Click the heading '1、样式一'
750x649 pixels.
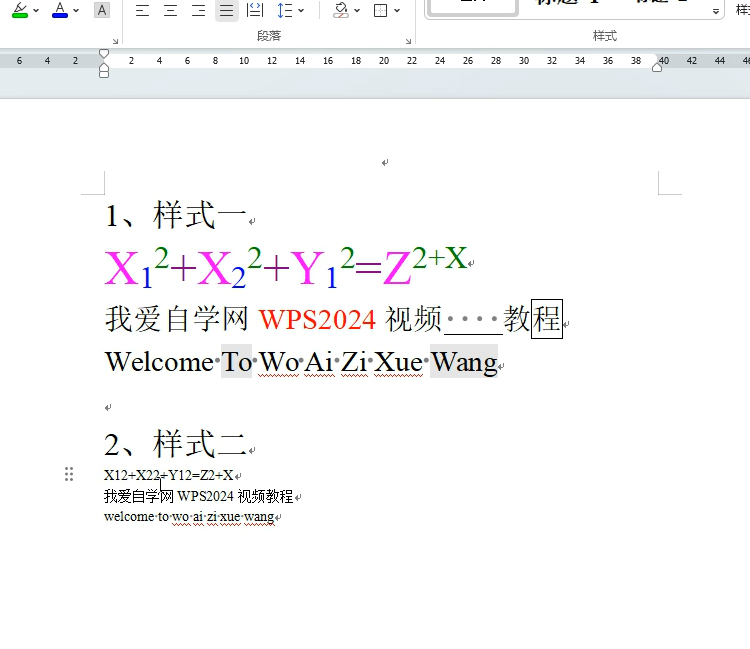pyautogui.click(x=176, y=215)
